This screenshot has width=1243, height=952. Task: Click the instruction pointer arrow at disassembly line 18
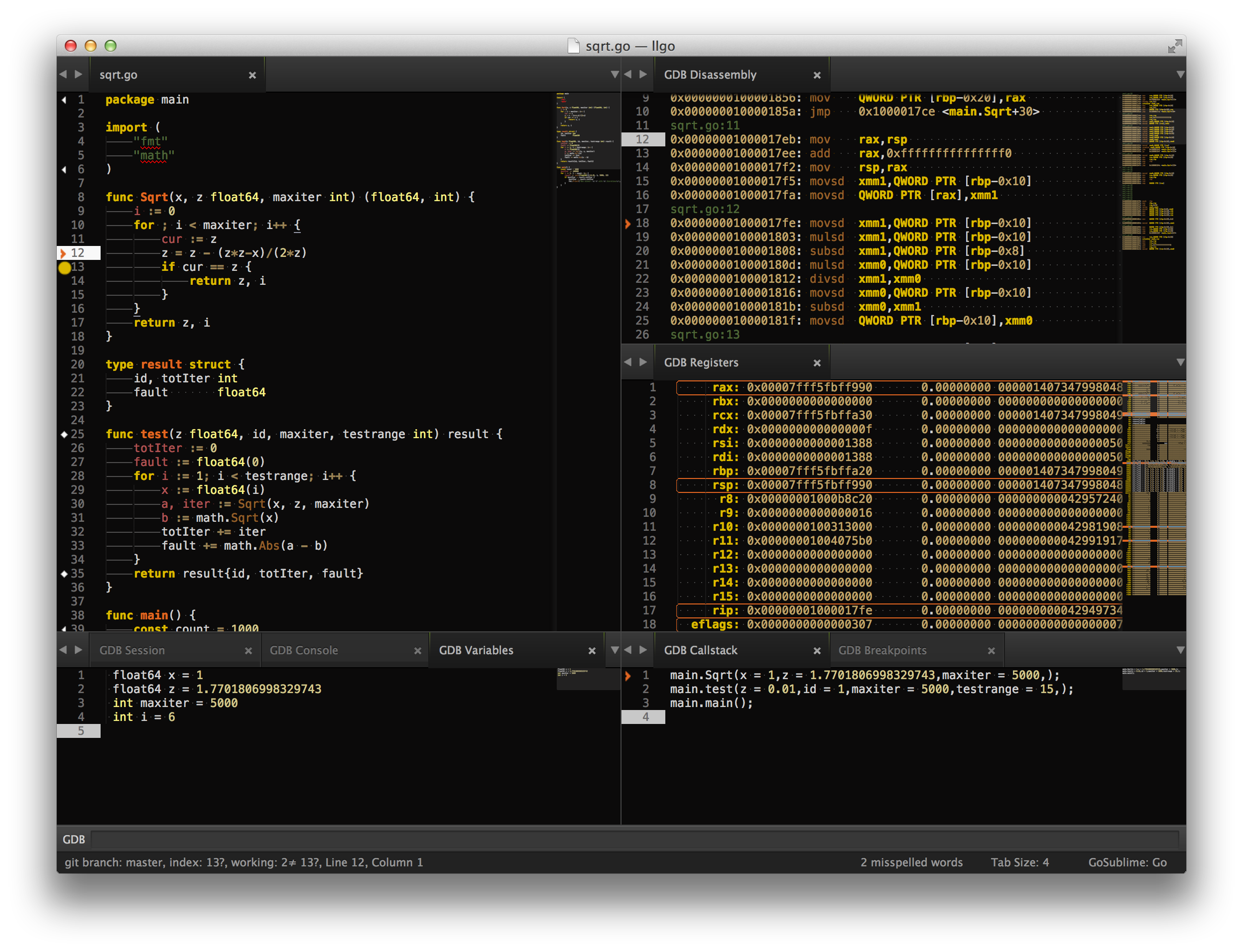click(628, 224)
